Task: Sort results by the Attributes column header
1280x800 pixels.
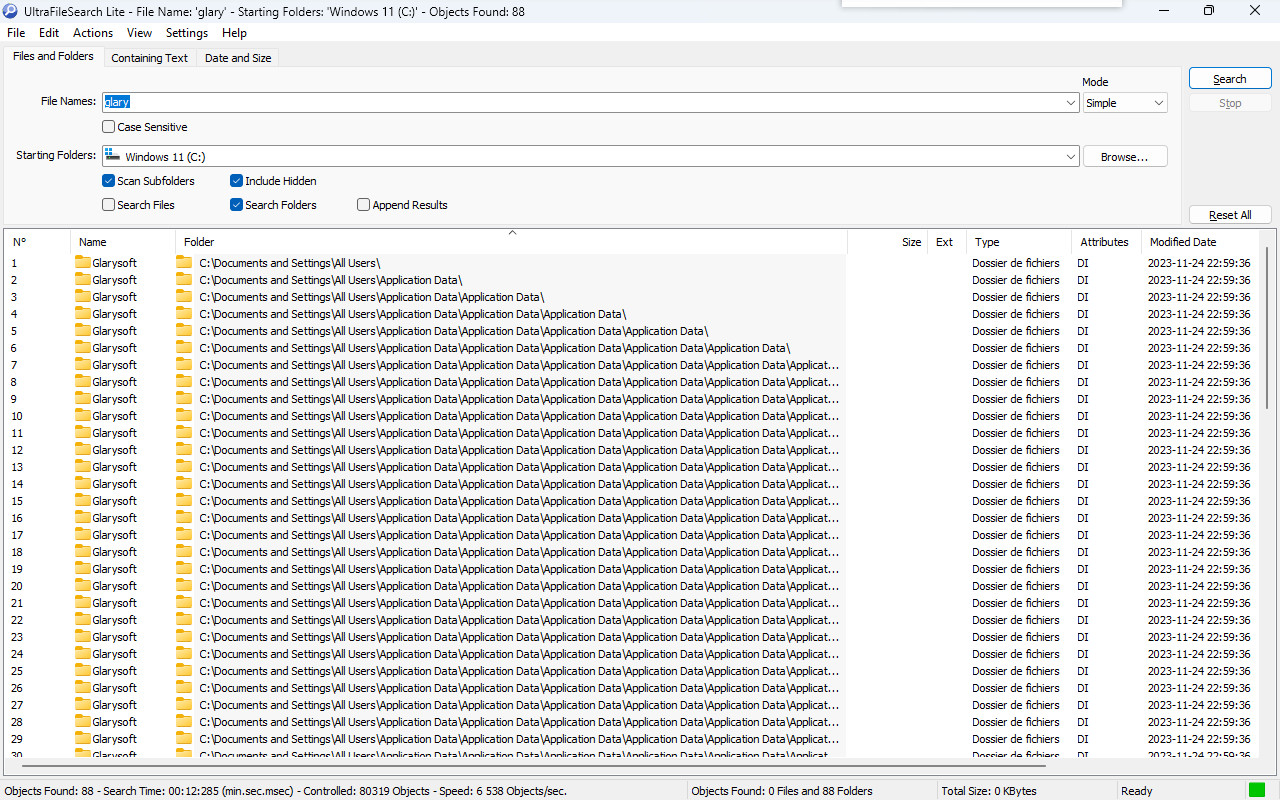Action: (1106, 242)
